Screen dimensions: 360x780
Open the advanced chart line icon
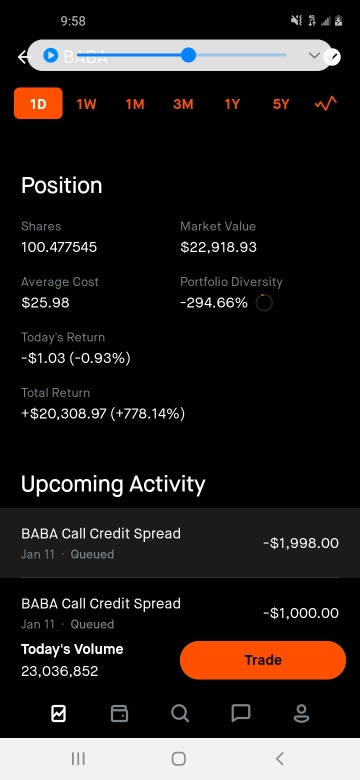(x=326, y=103)
